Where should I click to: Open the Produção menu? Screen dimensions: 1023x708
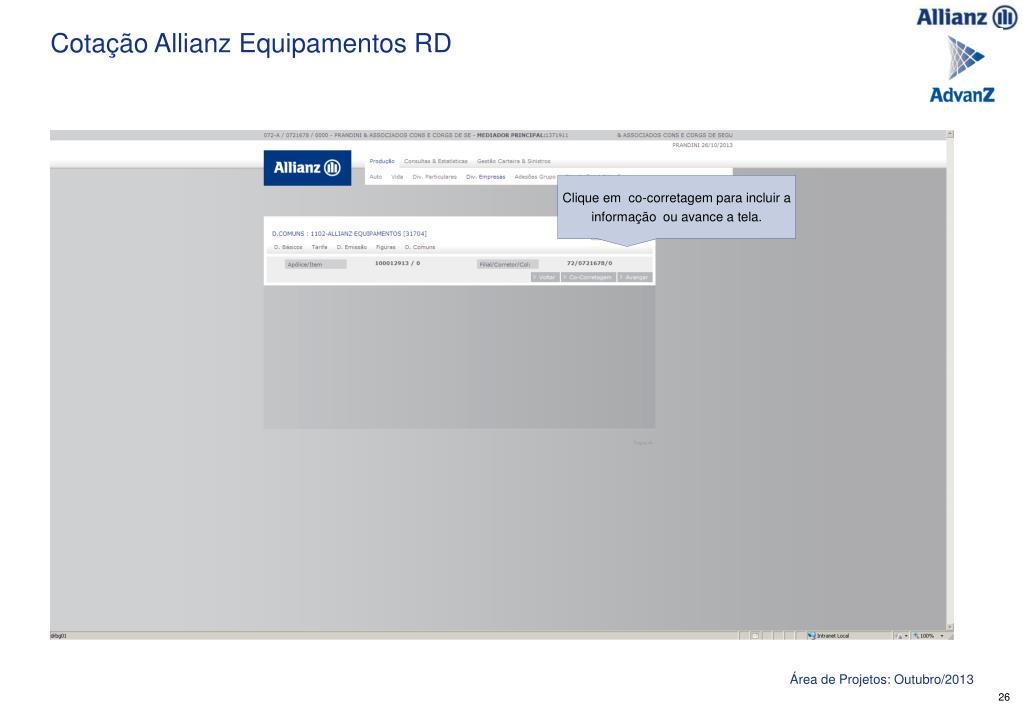pyautogui.click(x=382, y=161)
